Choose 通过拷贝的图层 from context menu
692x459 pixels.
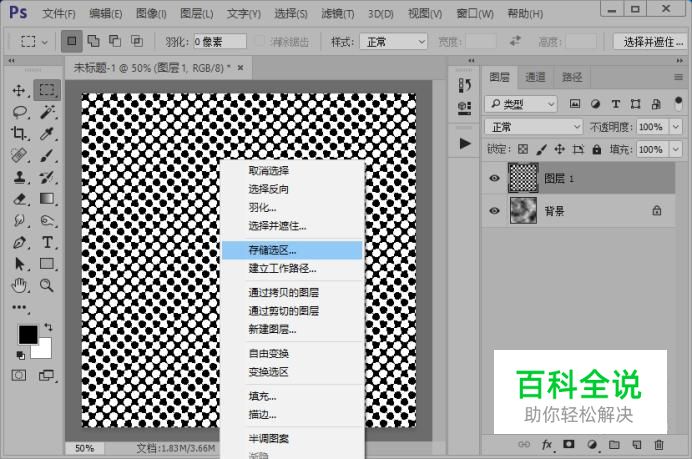pyautogui.click(x=292, y=293)
